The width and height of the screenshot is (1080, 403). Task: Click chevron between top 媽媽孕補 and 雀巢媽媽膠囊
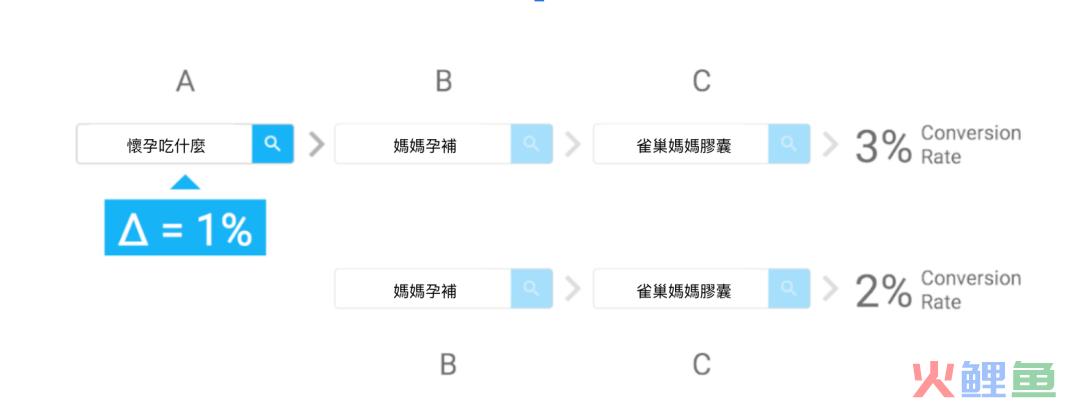pyautogui.click(x=573, y=145)
